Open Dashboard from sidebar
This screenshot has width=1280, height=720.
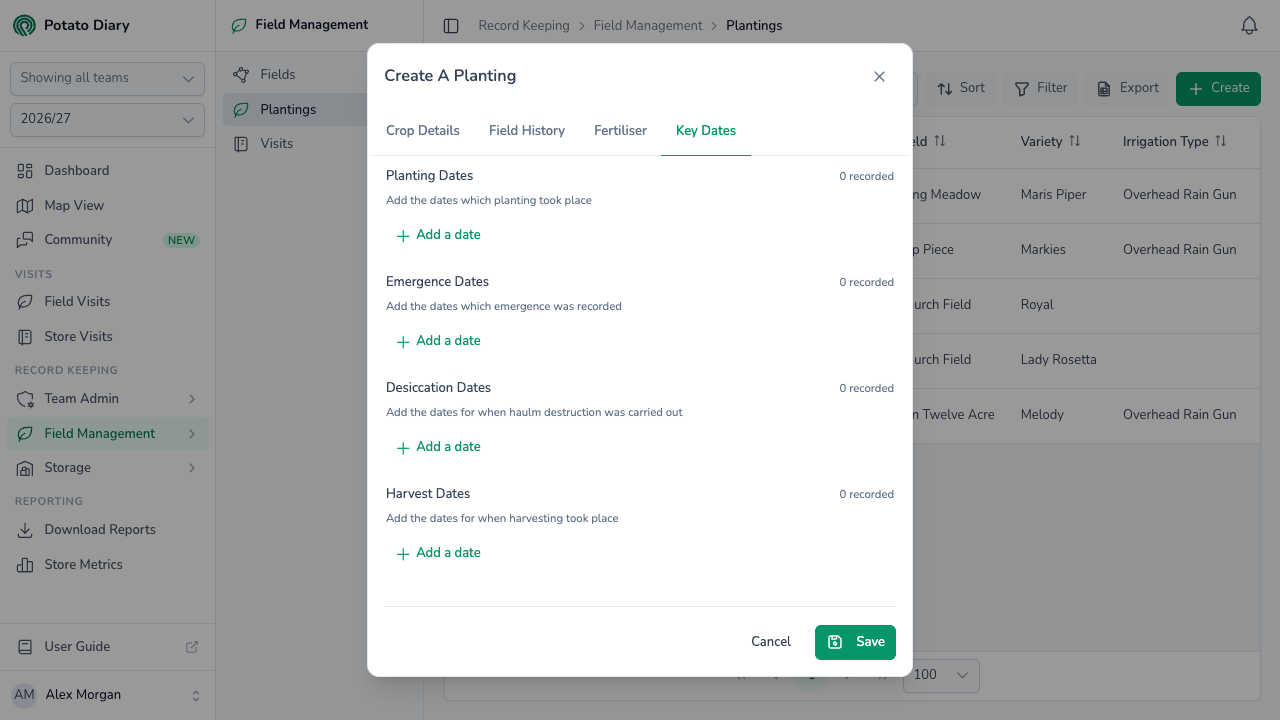click(x=107, y=171)
